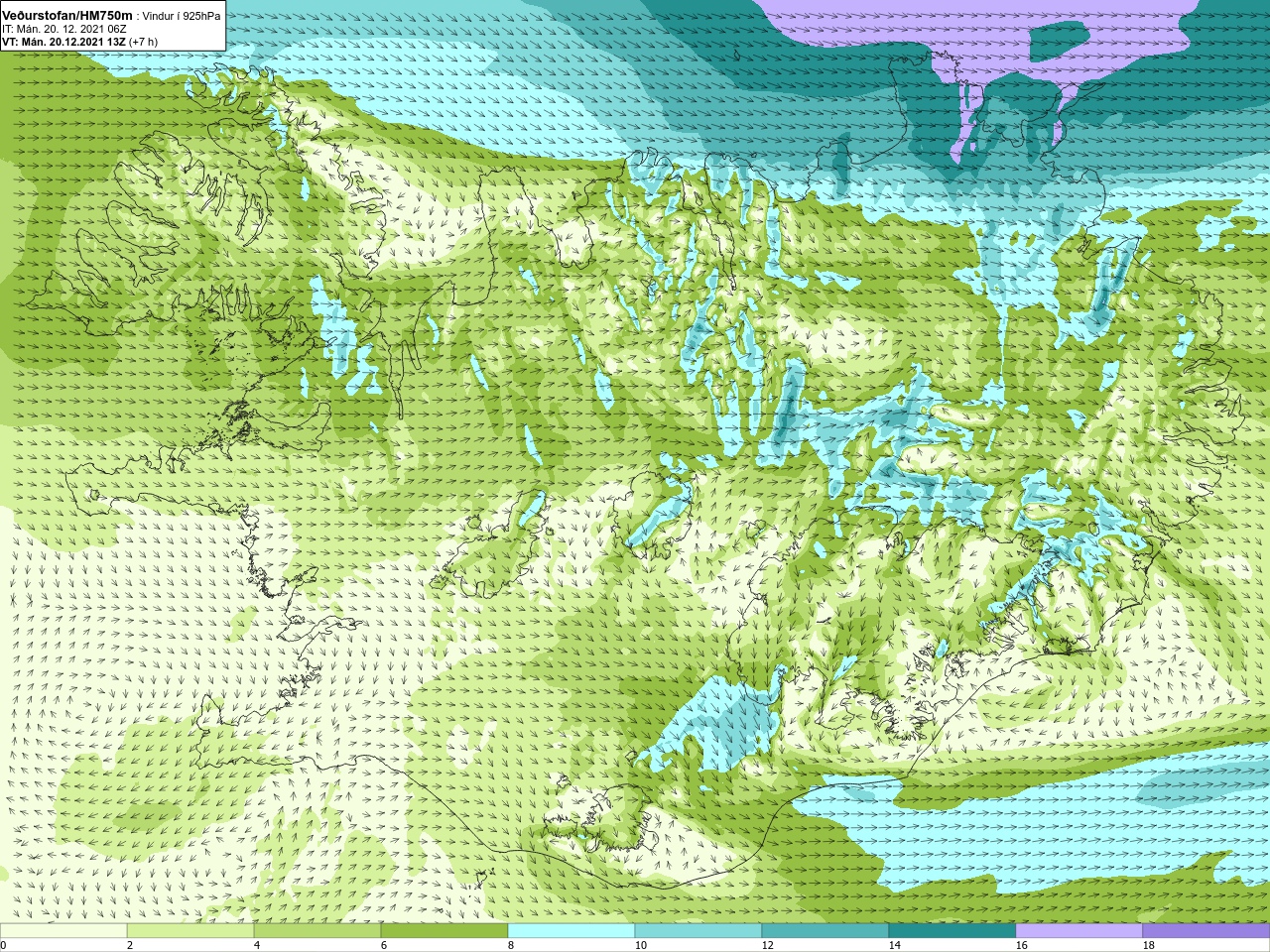Click the 'IT: Mán. 20. 12. 2021 06Z' line
1270x952 pixels.
click(x=63, y=29)
